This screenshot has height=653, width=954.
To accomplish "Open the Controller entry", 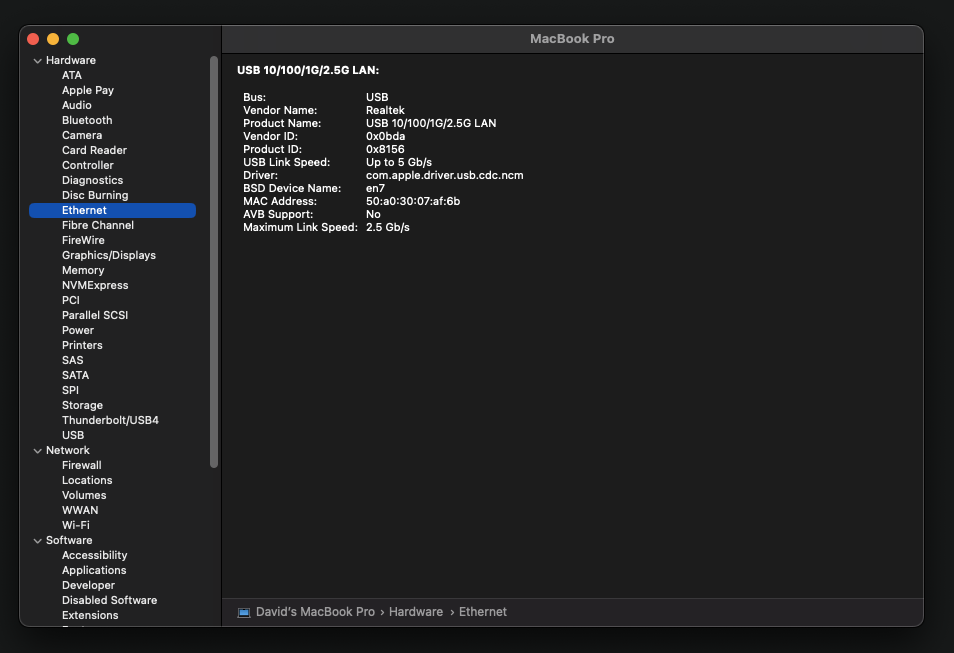I will pos(88,166).
